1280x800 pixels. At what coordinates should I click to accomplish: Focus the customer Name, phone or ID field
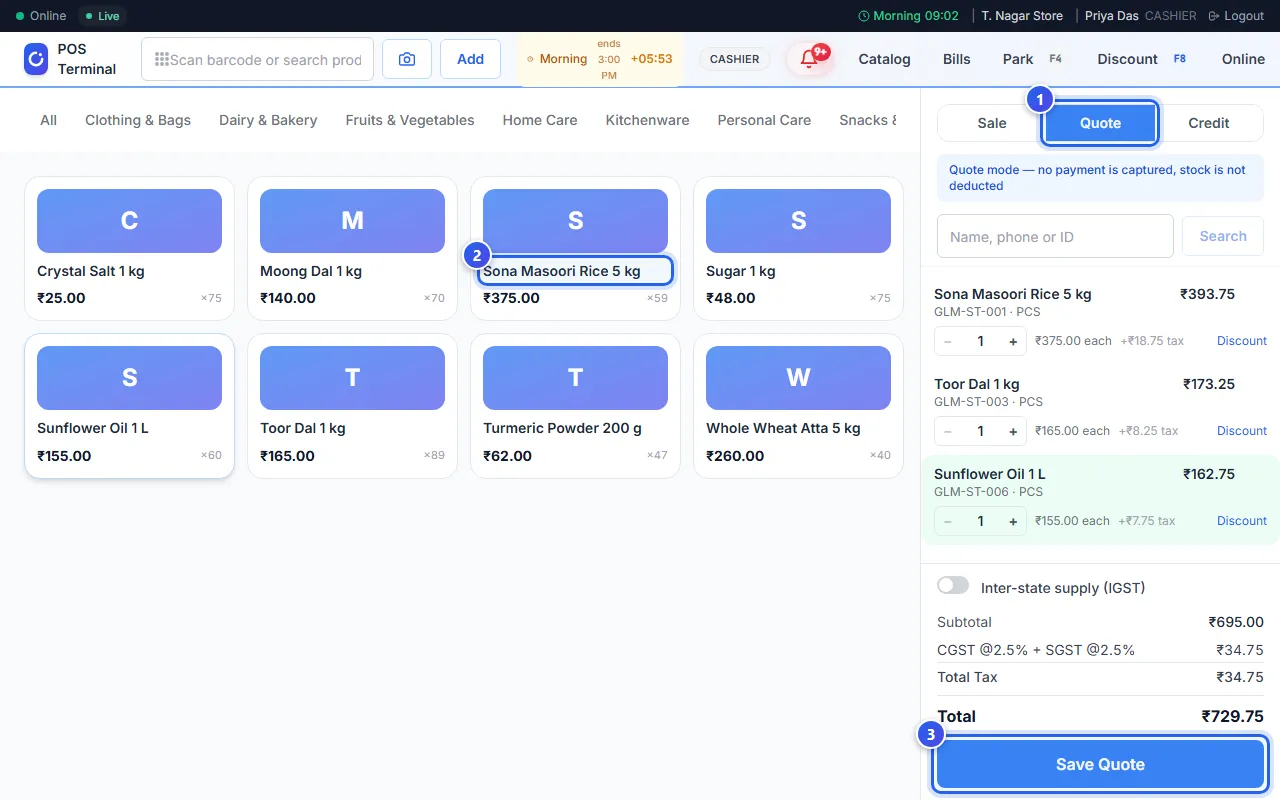pyautogui.click(x=1055, y=236)
